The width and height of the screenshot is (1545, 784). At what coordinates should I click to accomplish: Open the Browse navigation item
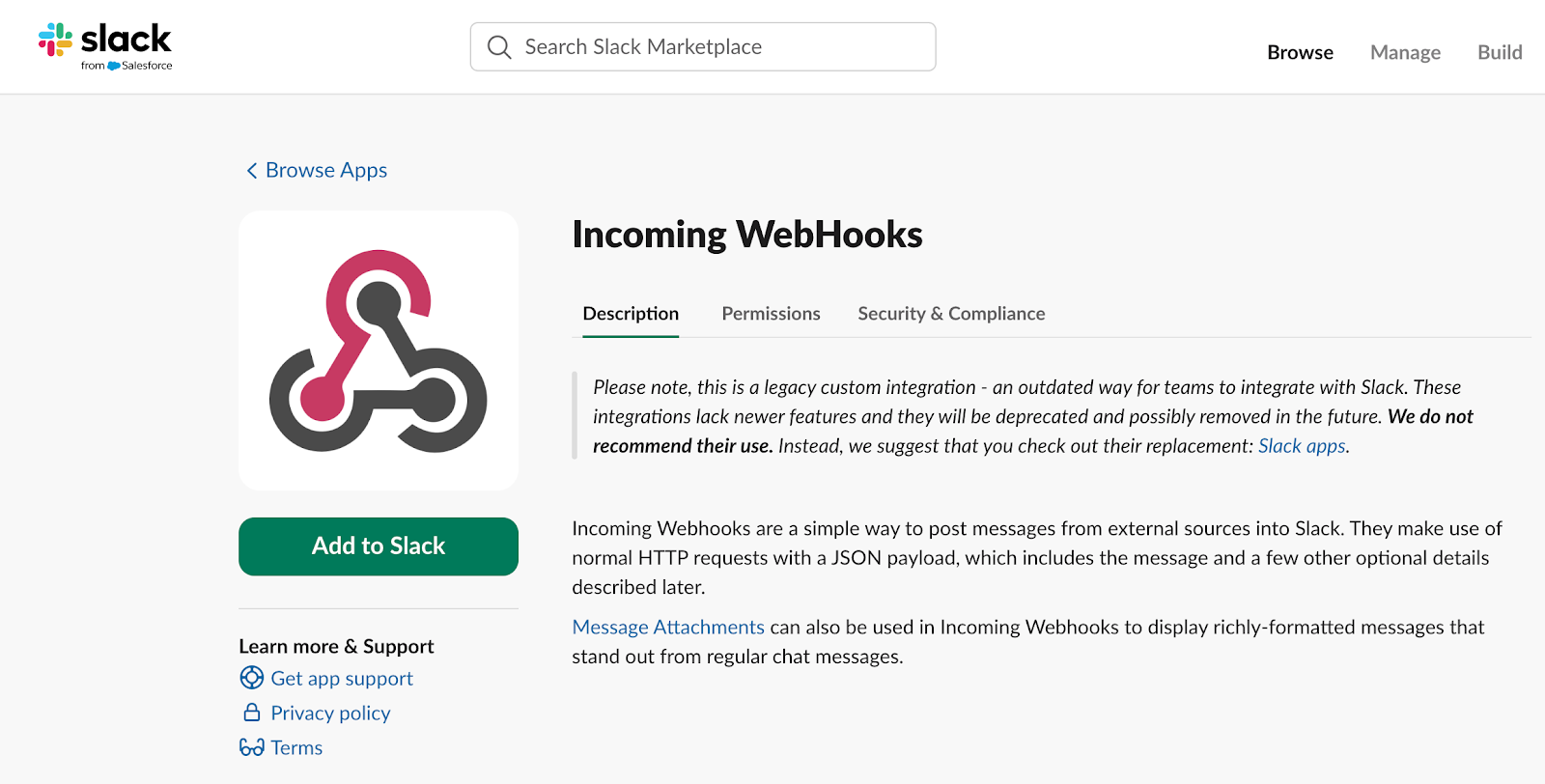(x=1300, y=52)
